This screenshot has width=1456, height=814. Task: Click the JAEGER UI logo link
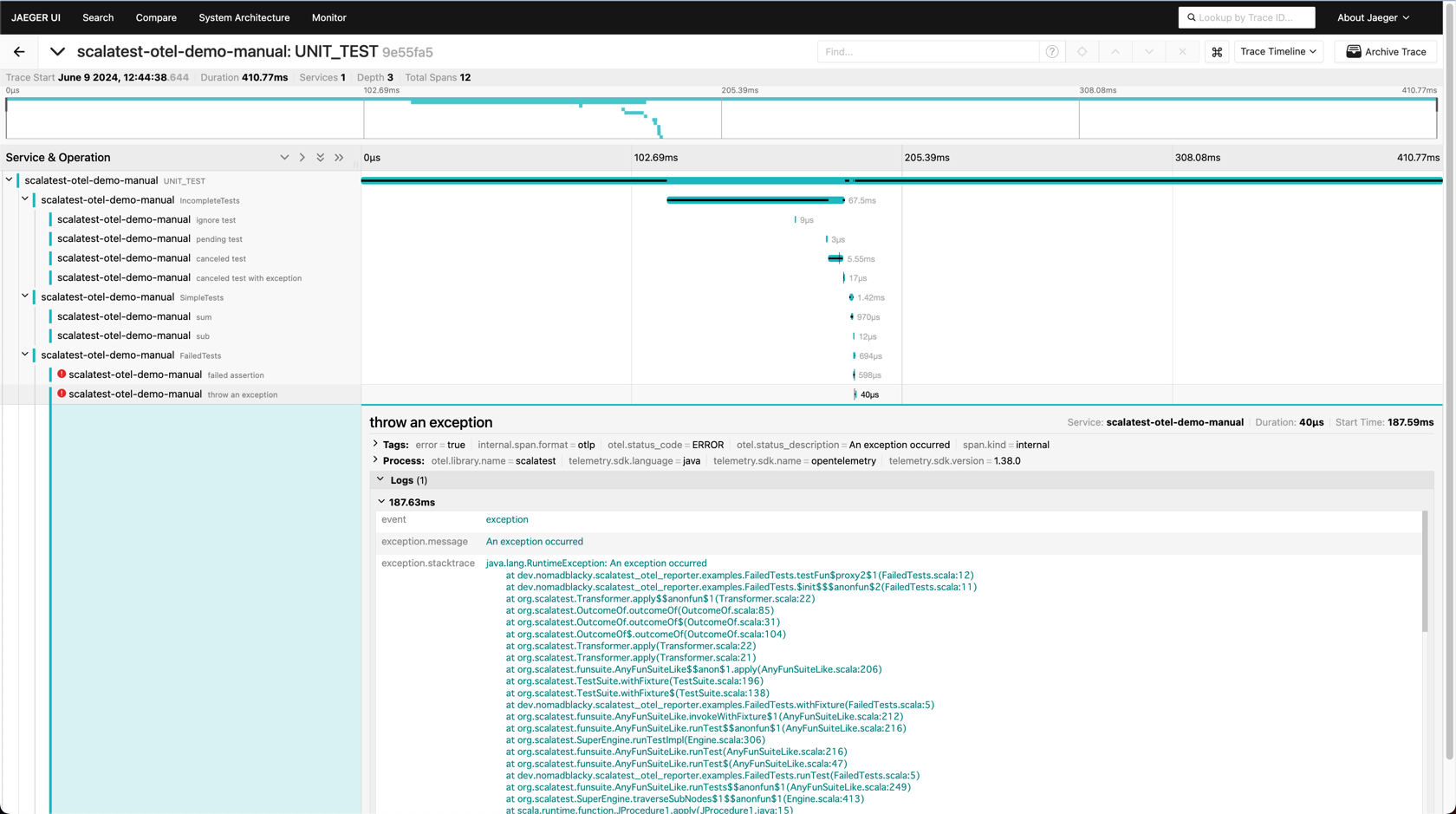tap(36, 17)
